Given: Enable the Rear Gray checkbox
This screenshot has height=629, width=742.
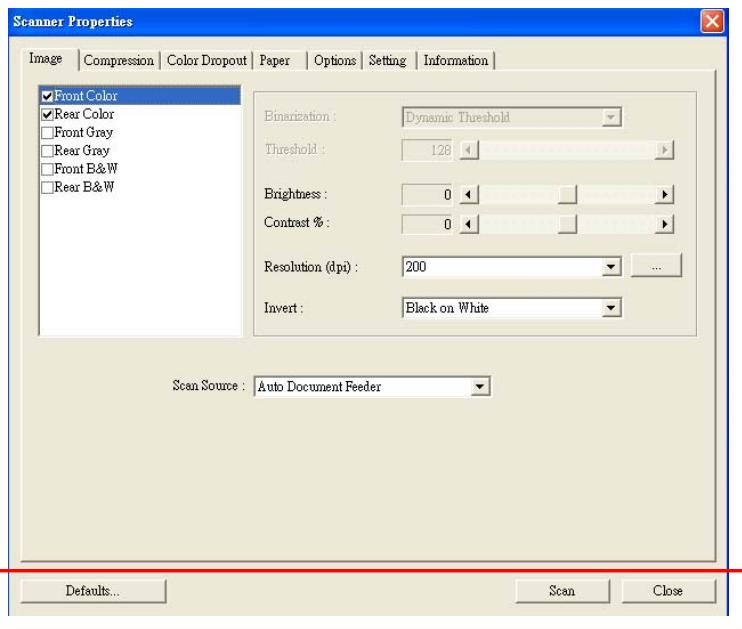Looking at the screenshot, I should [x=47, y=151].
